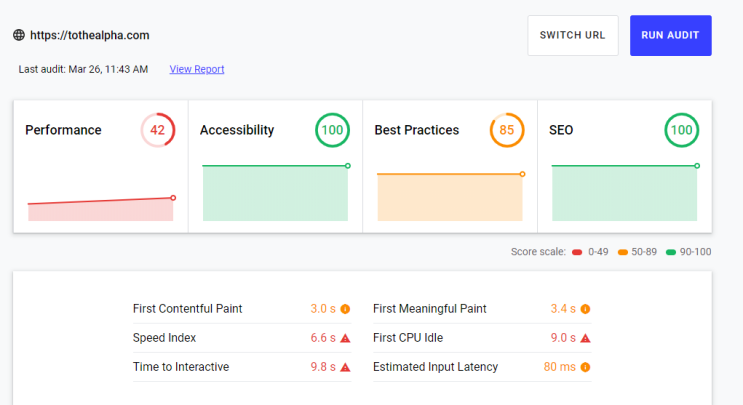This screenshot has height=405, width=743.
Task: Click the SEO score circle showing 100
Action: point(681,130)
